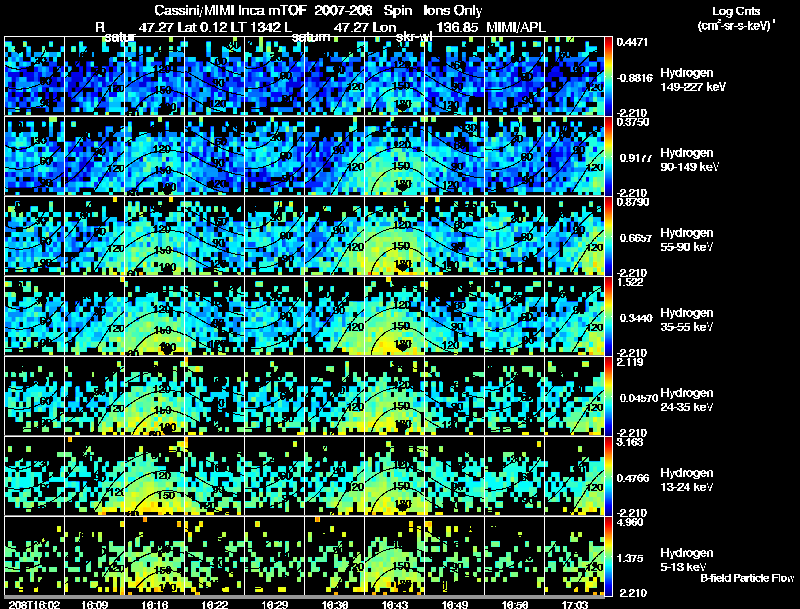Click the 'skr-wl' label above the plots
The image size is (800, 609).
(x=414, y=37)
